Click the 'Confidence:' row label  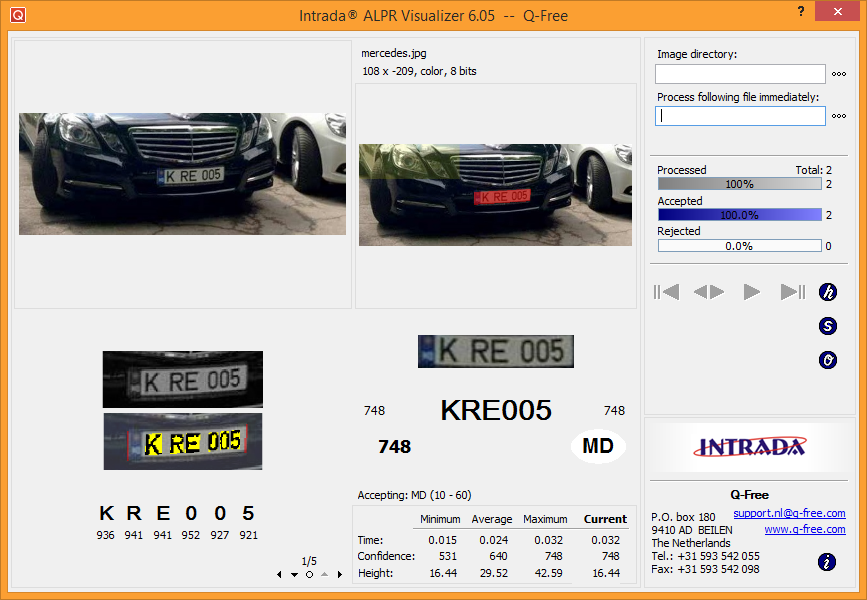pos(386,556)
